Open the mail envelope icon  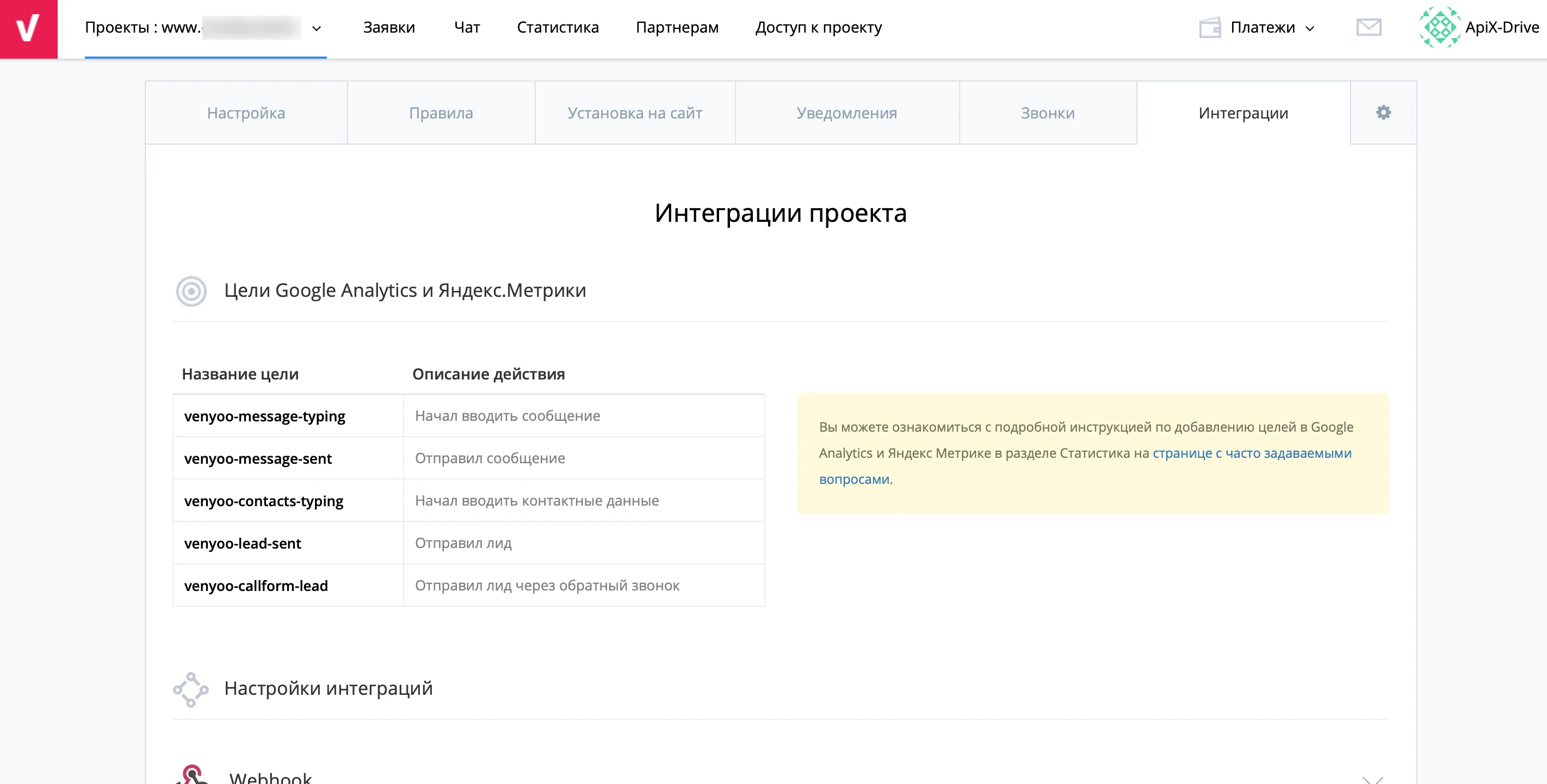1369,28
